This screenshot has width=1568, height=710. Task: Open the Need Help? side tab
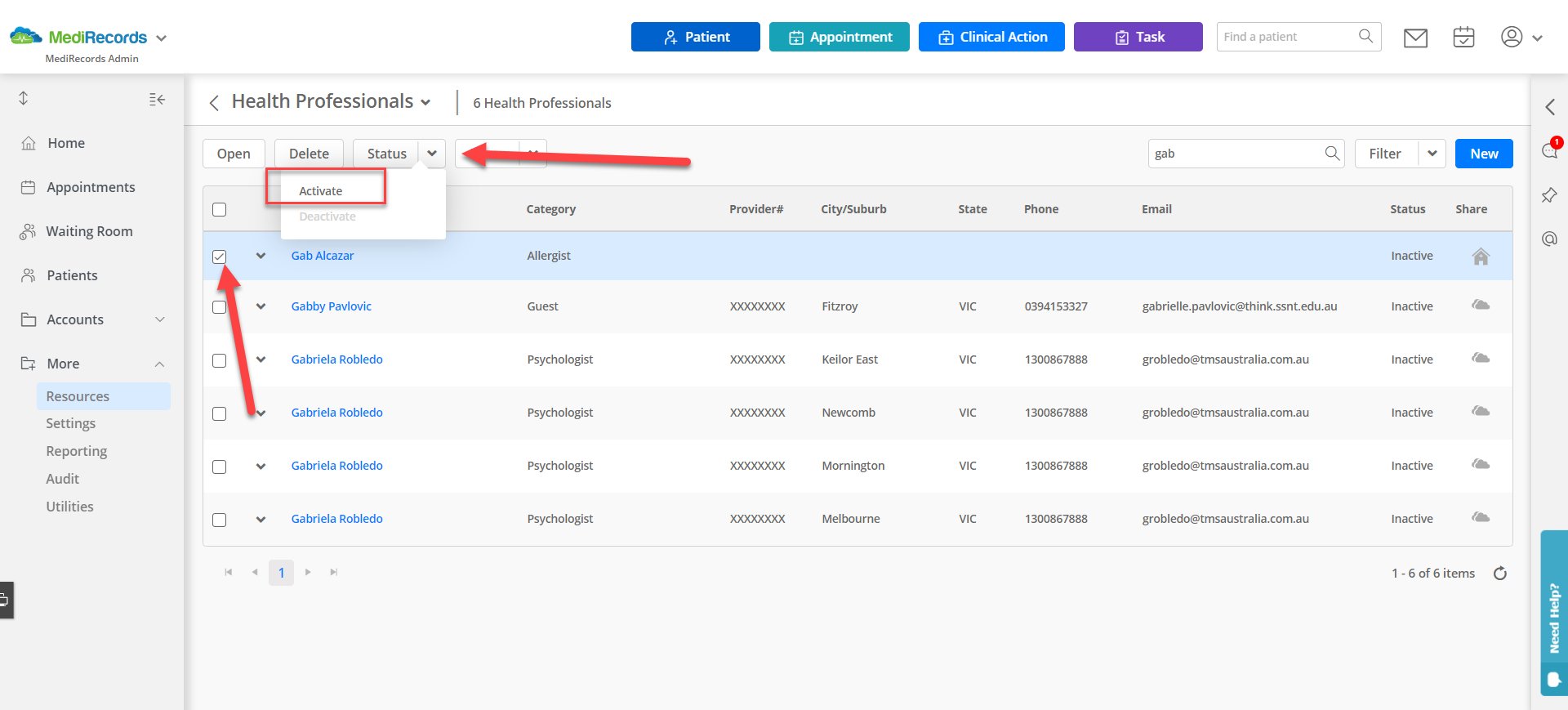pyautogui.click(x=1553, y=613)
